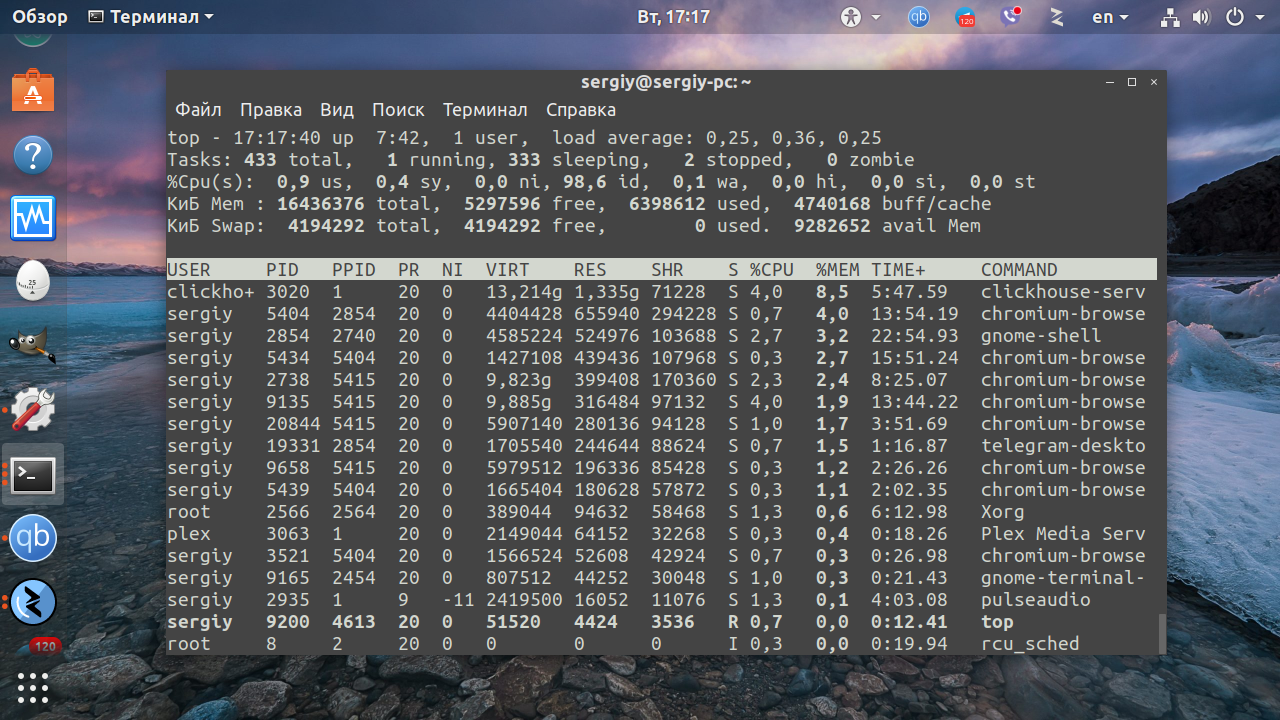The image size is (1280, 720).
Task: Show applications grid in the dock
Action: click(x=33, y=687)
